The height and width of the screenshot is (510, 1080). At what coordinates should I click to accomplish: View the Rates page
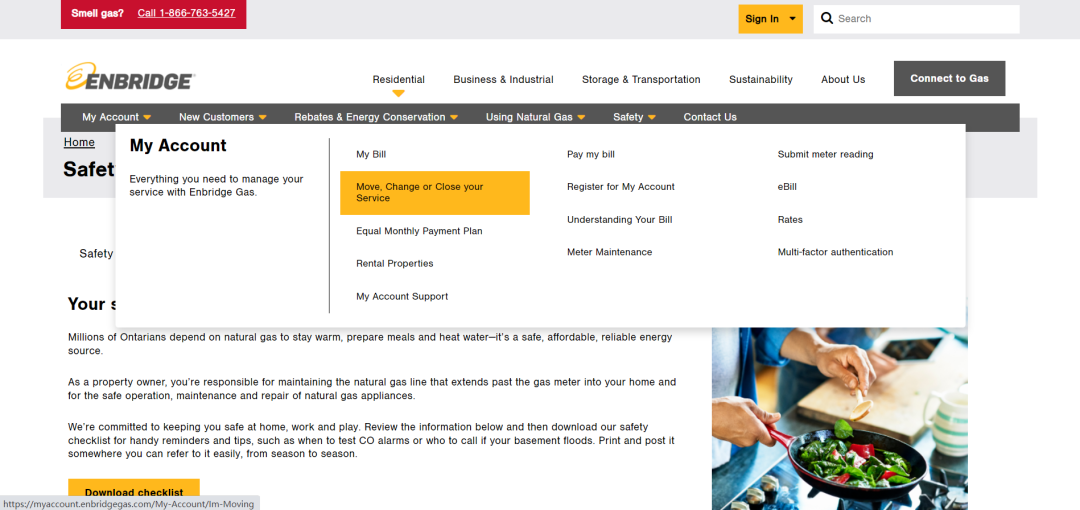pyautogui.click(x=790, y=220)
